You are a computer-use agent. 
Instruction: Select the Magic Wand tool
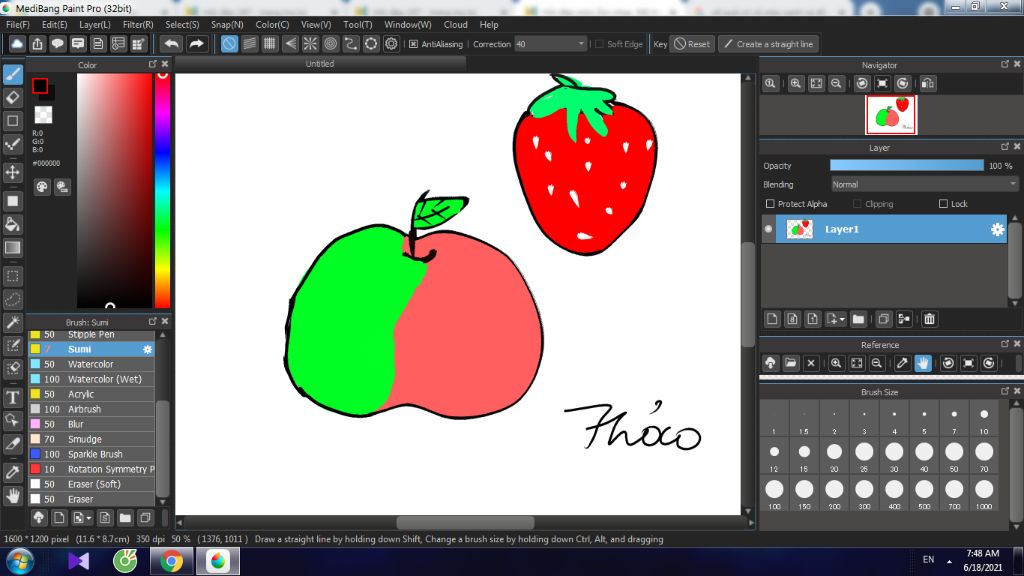[x=13, y=323]
